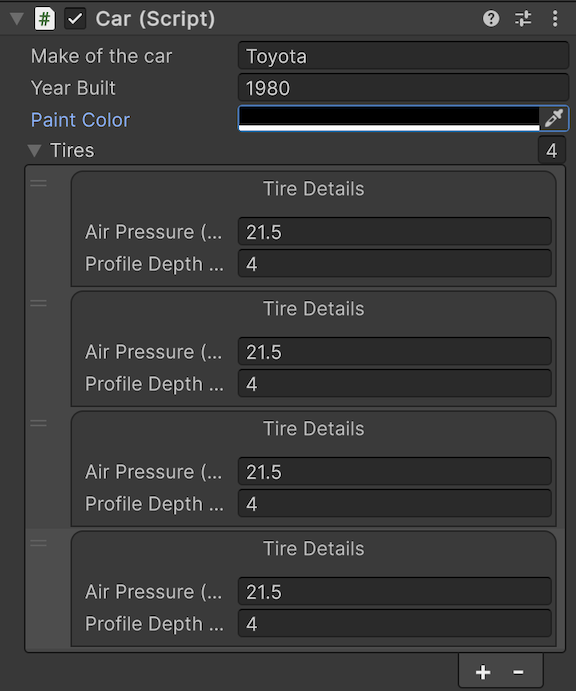
Task: Edit the Make of the car field
Action: [403, 56]
